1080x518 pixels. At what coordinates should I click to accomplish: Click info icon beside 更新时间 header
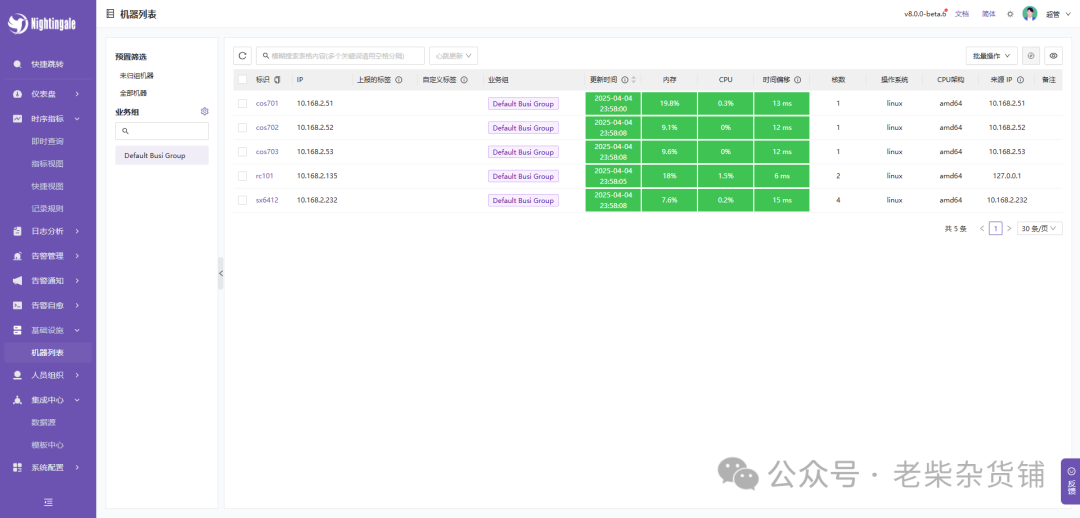click(625, 80)
